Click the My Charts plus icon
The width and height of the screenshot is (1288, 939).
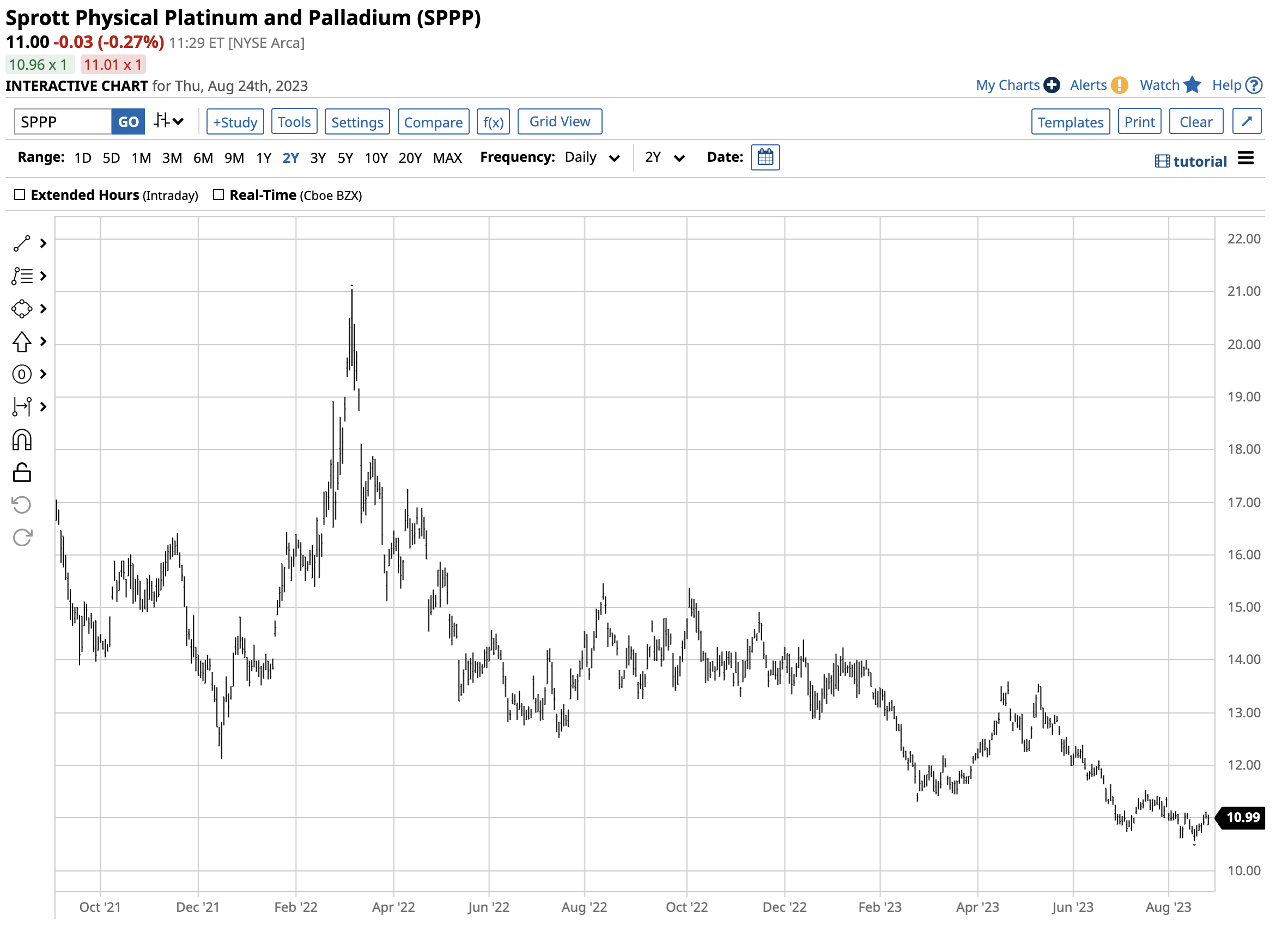click(1053, 86)
